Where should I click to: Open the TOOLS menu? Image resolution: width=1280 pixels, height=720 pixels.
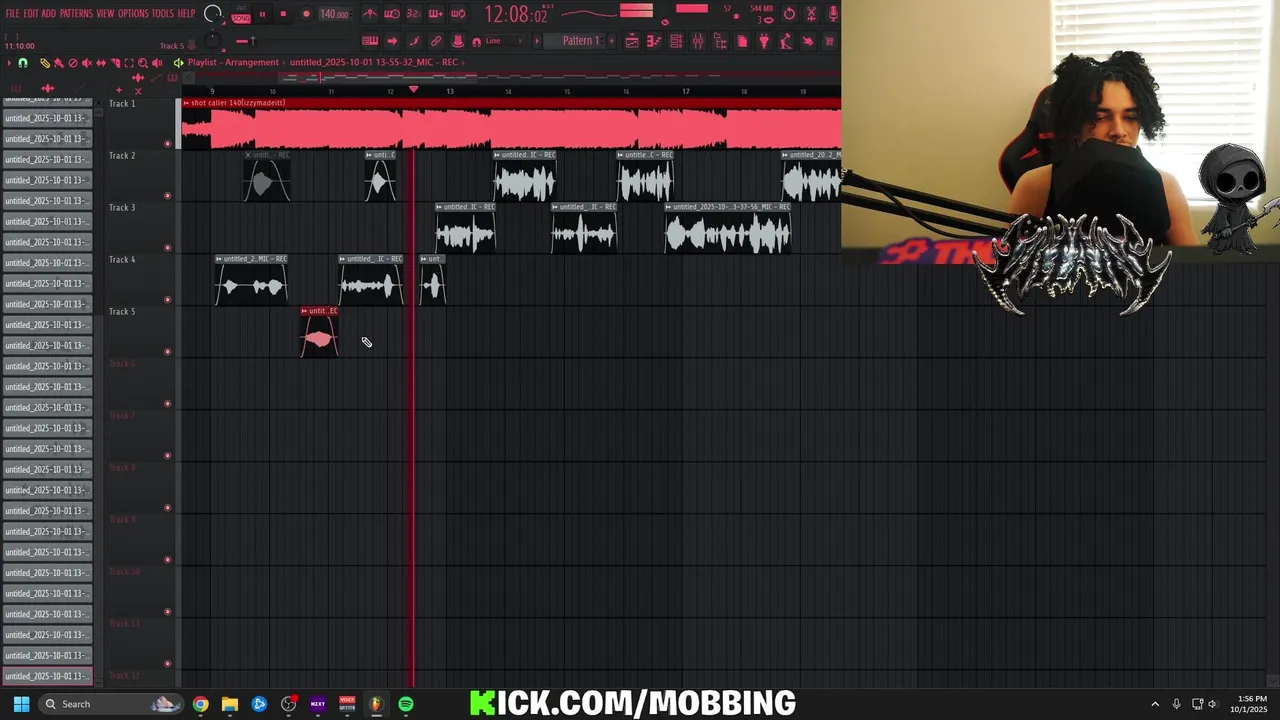pyautogui.click(x=162, y=13)
